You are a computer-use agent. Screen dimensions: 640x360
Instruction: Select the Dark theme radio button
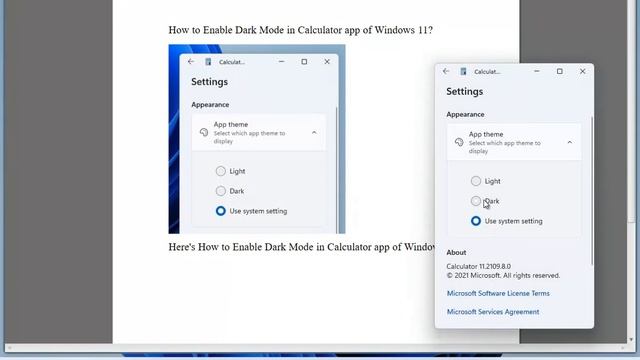pyautogui.click(x=476, y=201)
